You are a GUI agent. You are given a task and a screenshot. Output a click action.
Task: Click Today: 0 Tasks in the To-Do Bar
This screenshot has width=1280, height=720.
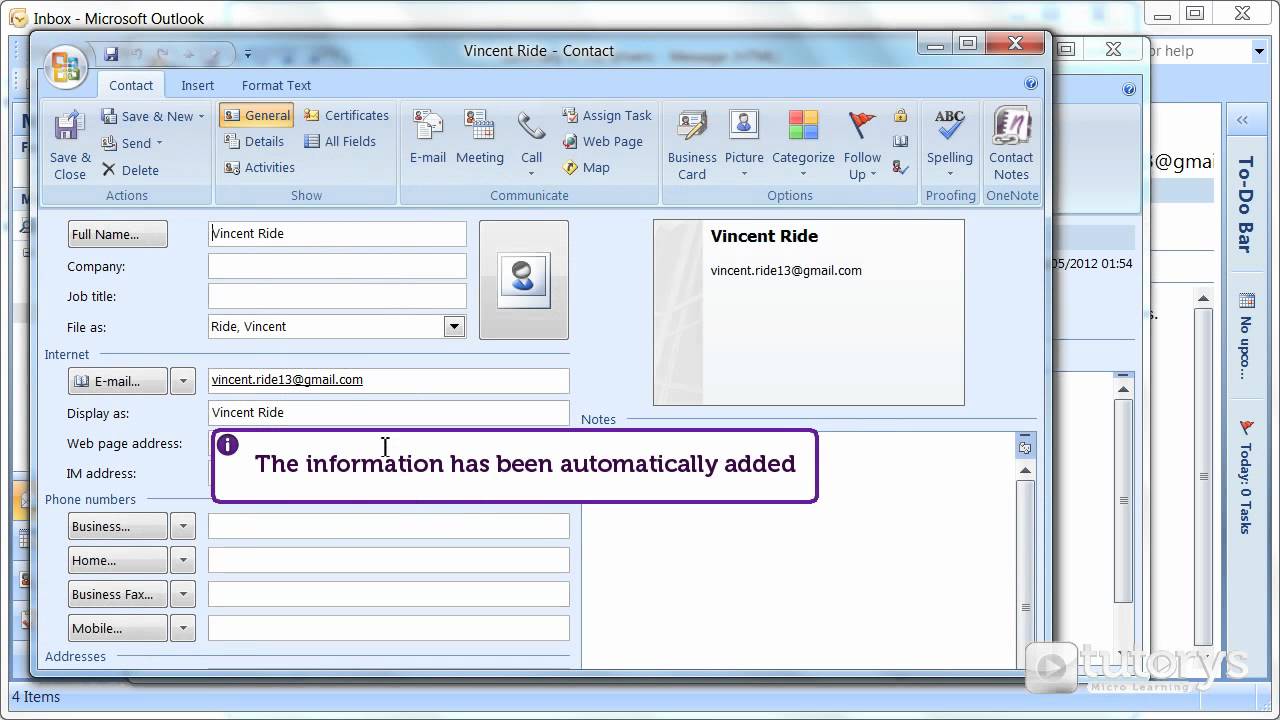pyautogui.click(x=1245, y=488)
